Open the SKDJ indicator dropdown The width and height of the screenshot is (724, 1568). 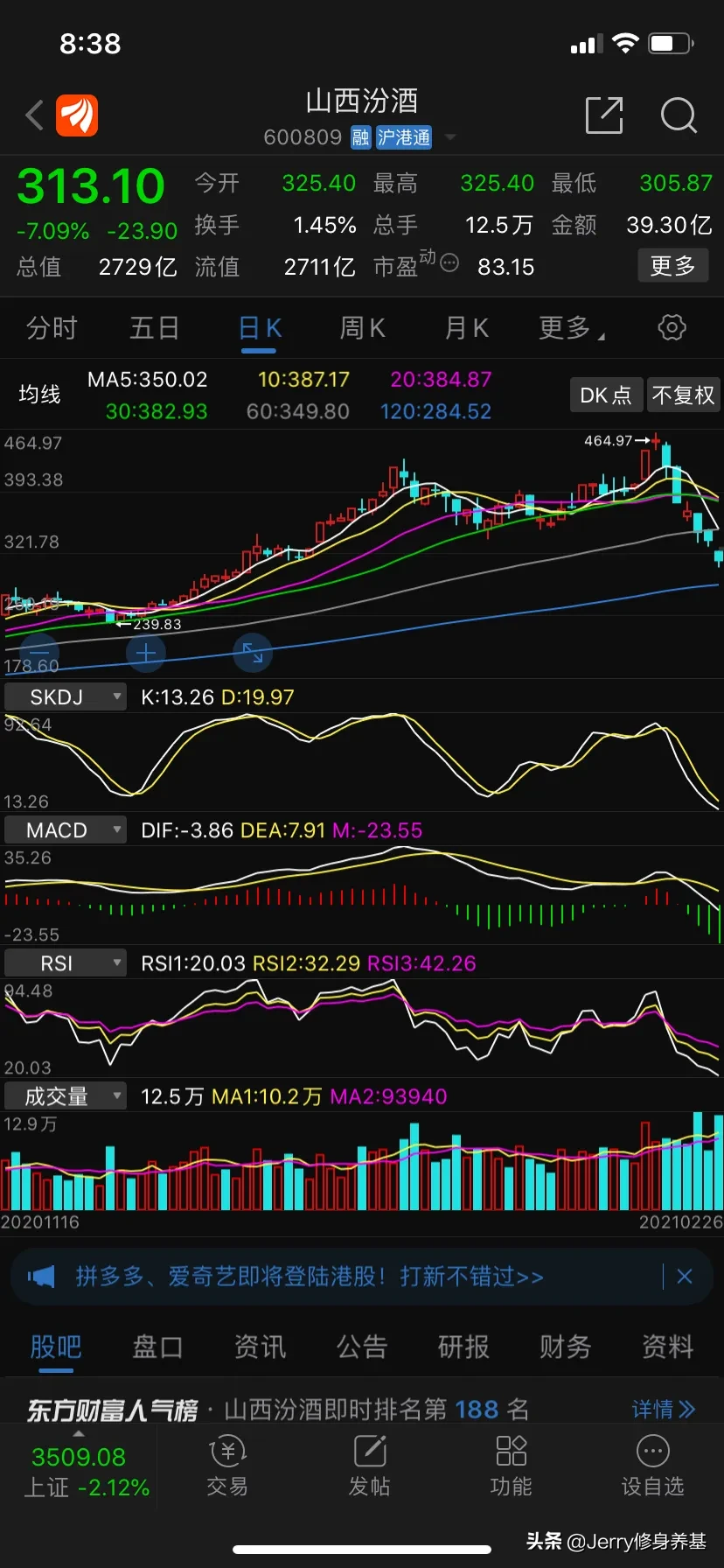[x=66, y=696]
